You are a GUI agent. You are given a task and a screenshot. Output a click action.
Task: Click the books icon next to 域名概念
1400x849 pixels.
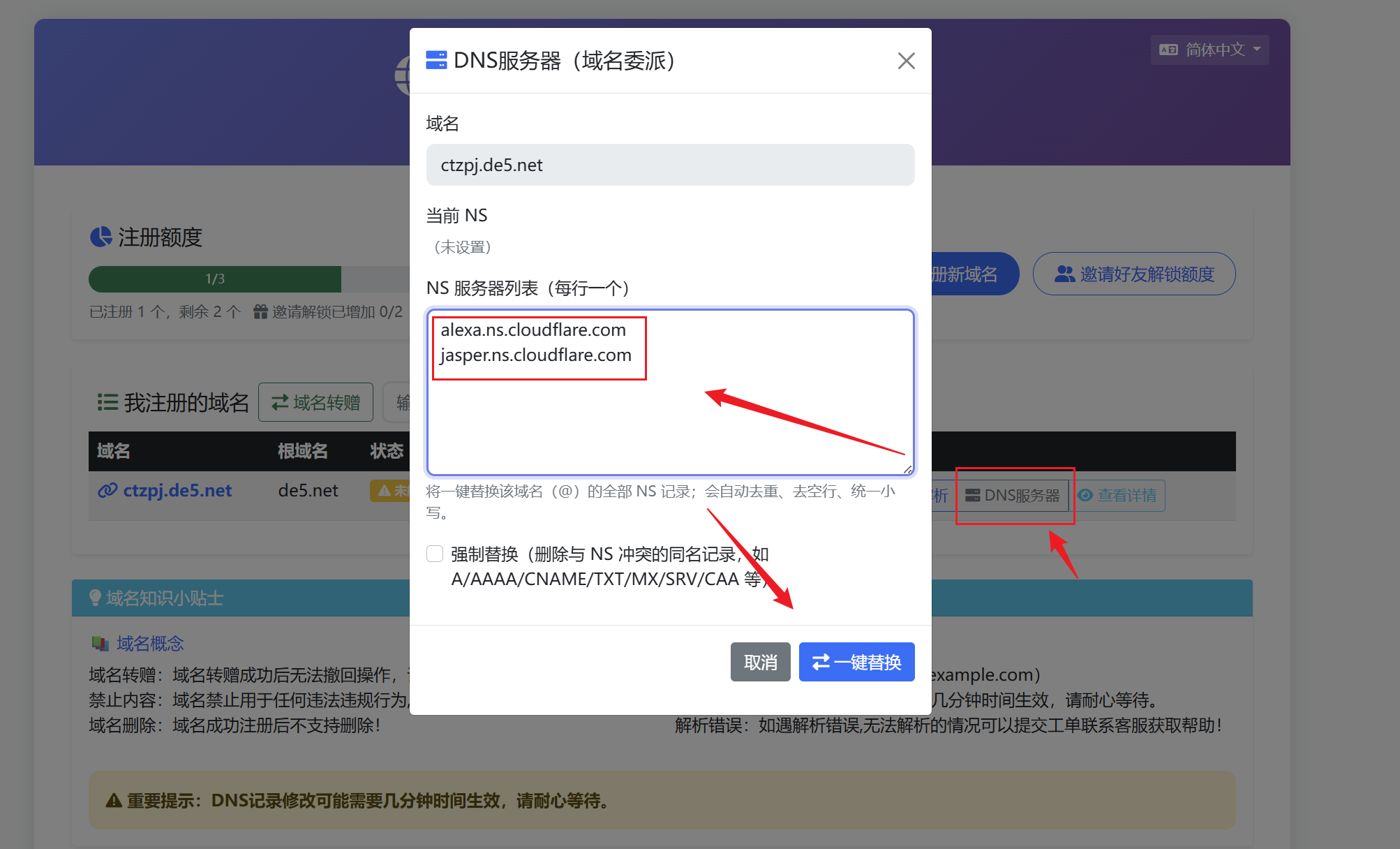coord(99,643)
